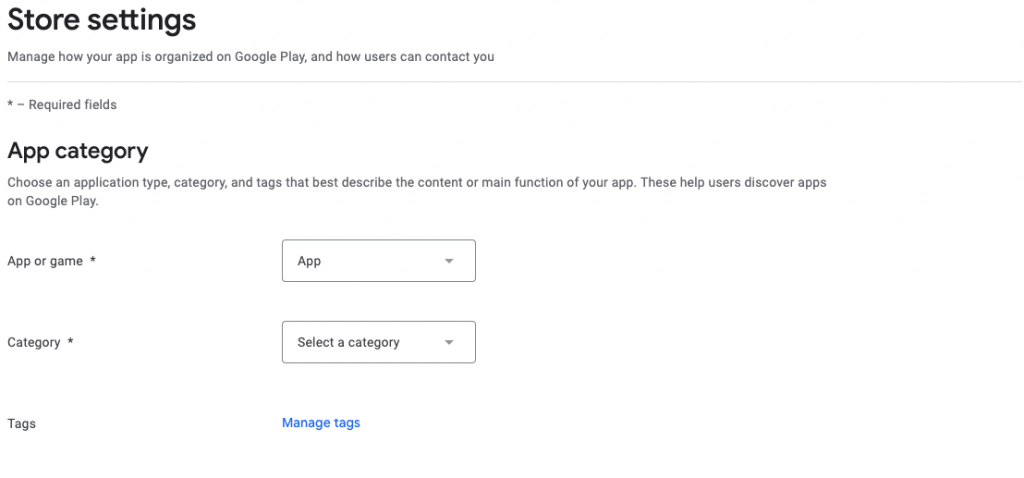Click the arrow in the category dropdown
This screenshot has height=478, width=1024.
(449, 342)
